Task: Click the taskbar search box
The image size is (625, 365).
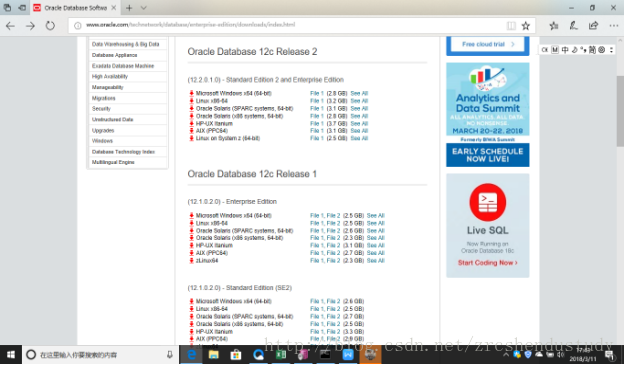Action: click(101, 355)
